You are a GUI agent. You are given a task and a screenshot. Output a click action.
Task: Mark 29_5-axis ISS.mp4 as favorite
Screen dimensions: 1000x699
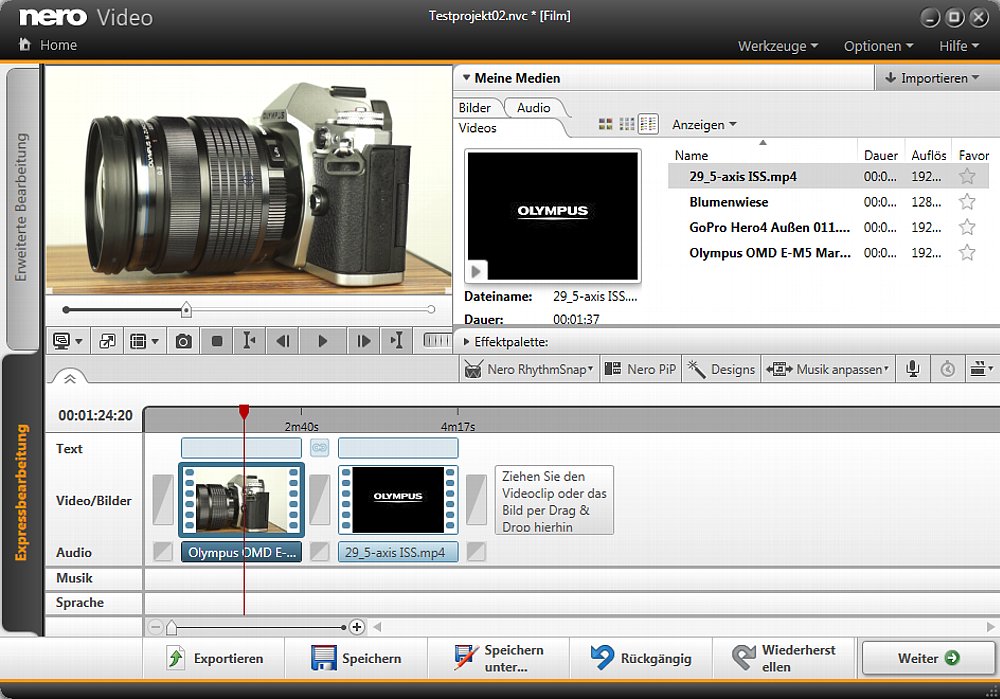click(x=967, y=176)
